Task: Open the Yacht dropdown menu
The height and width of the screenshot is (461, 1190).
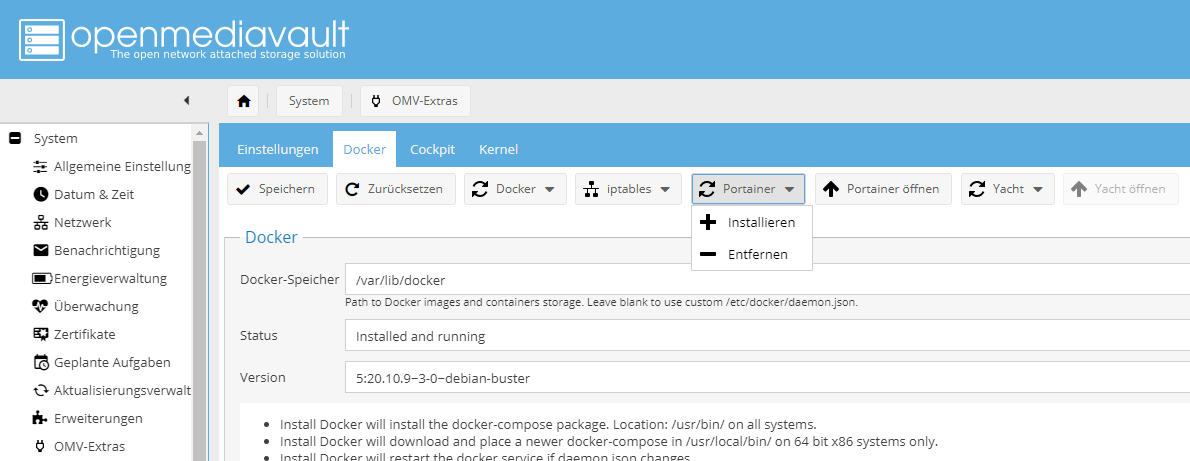Action: (x=1008, y=189)
